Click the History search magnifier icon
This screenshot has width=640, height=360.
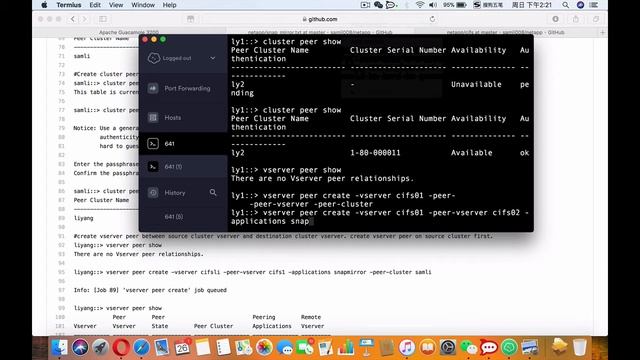(x=213, y=192)
